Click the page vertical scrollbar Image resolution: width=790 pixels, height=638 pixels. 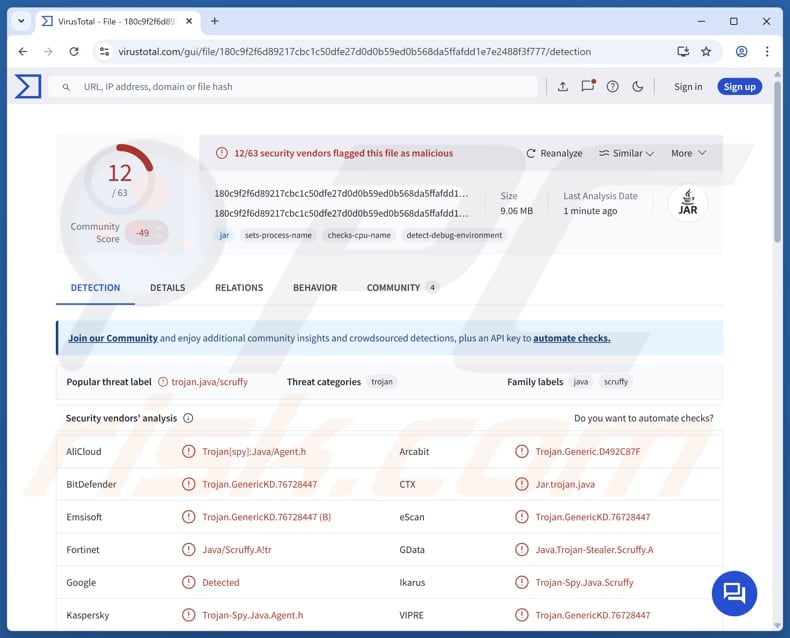pyautogui.click(x=777, y=163)
